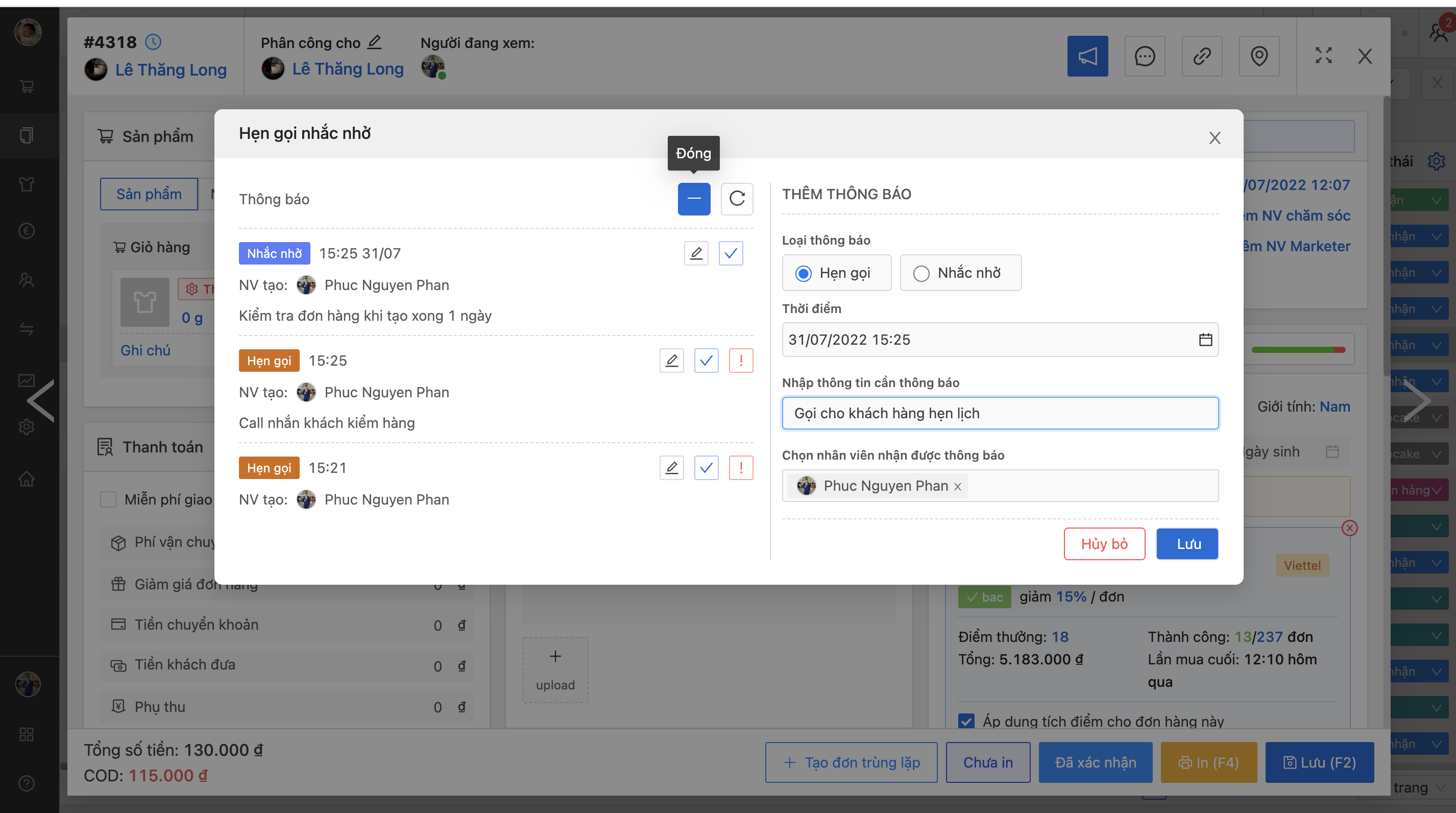Screen dimensions: 1456x813
Task: Remove Phuc Nguyen Phan tag with x
Action: tap(958, 486)
